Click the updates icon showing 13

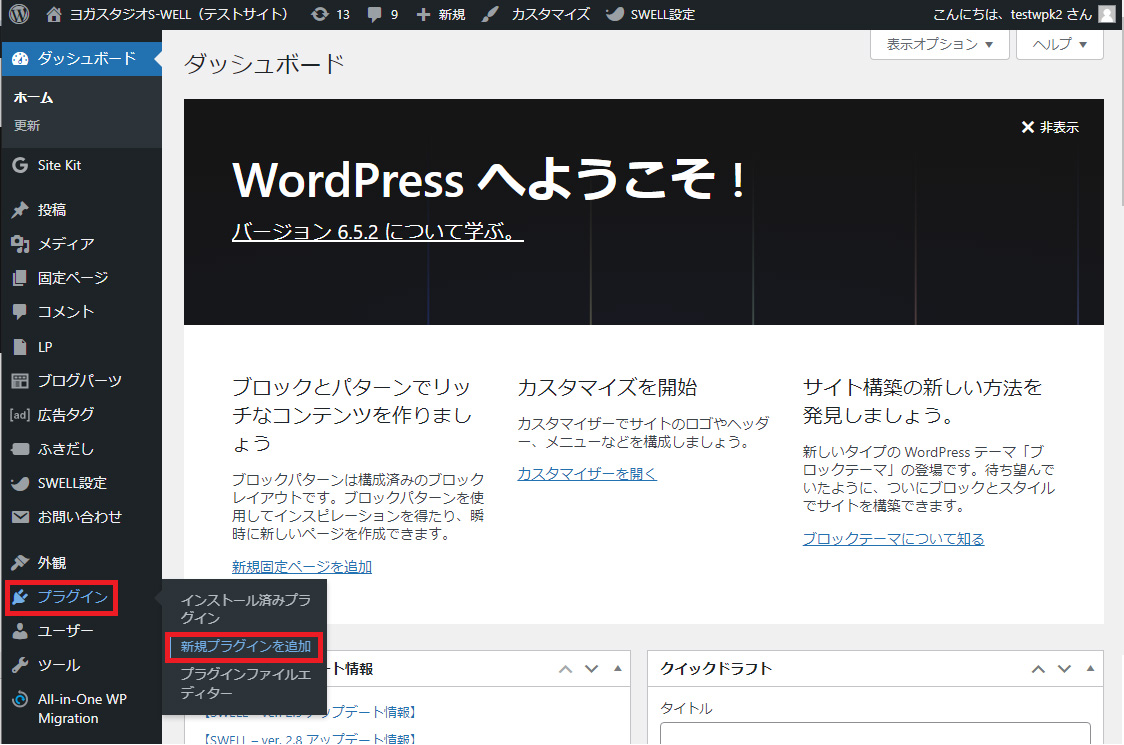pyautogui.click(x=320, y=14)
